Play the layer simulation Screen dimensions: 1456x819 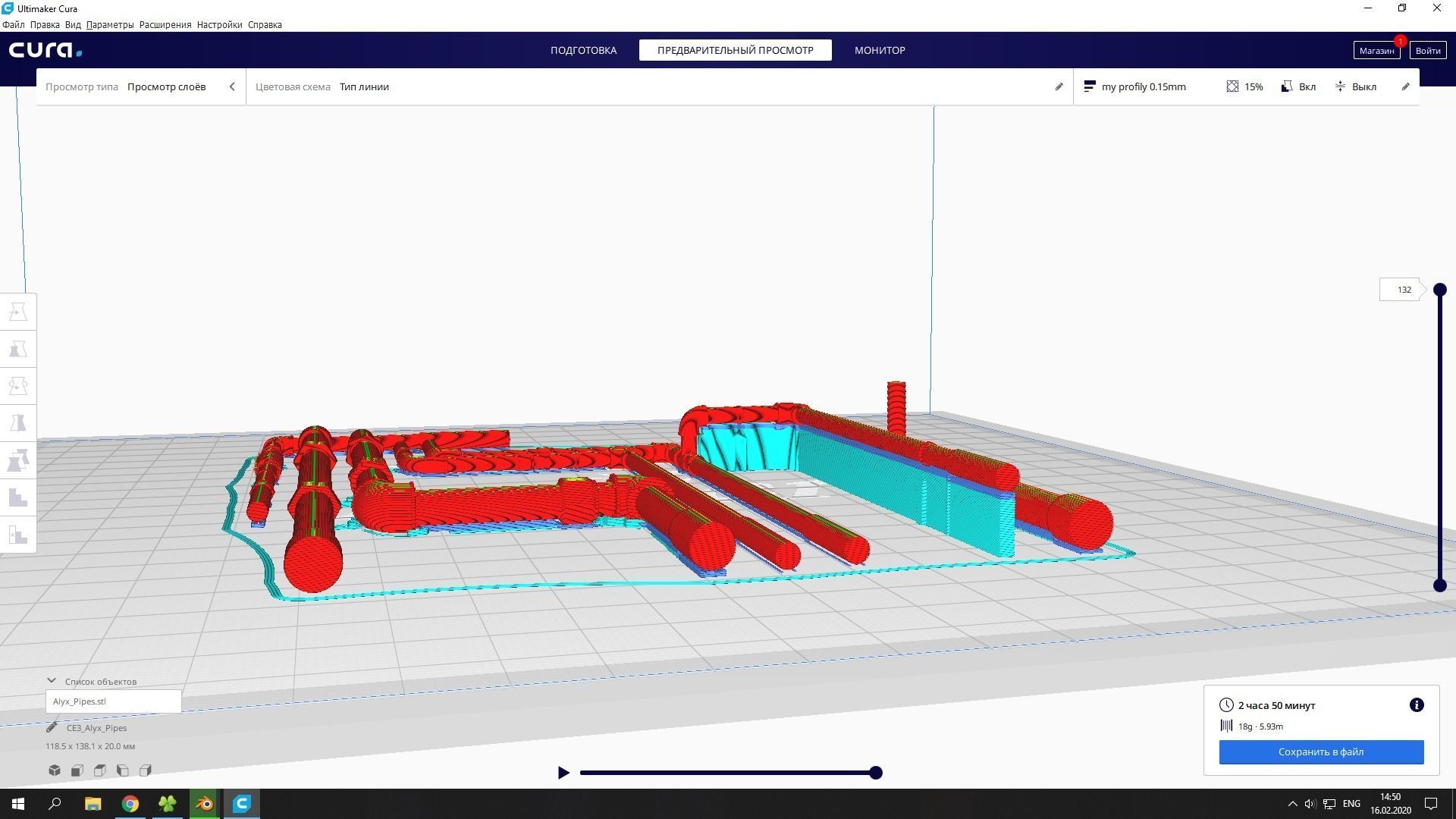[x=563, y=773]
